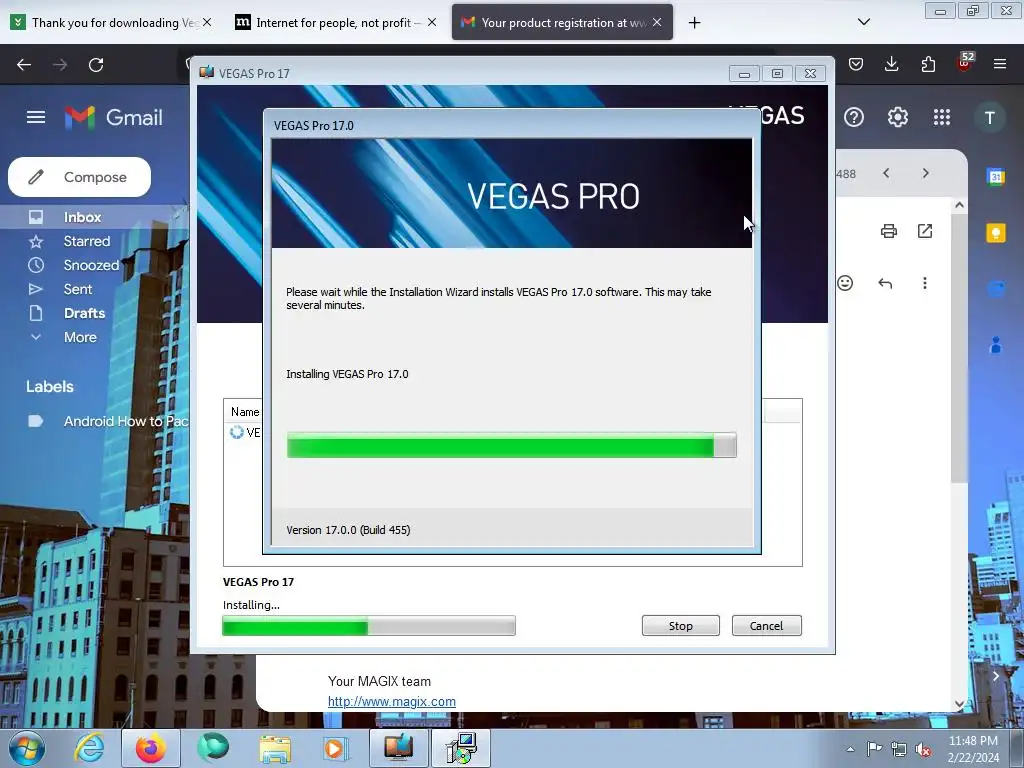Image resolution: width=1024 pixels, height=768 pixels.
Task: Add an emoji reaction to the email
Action: pos(845,283)
